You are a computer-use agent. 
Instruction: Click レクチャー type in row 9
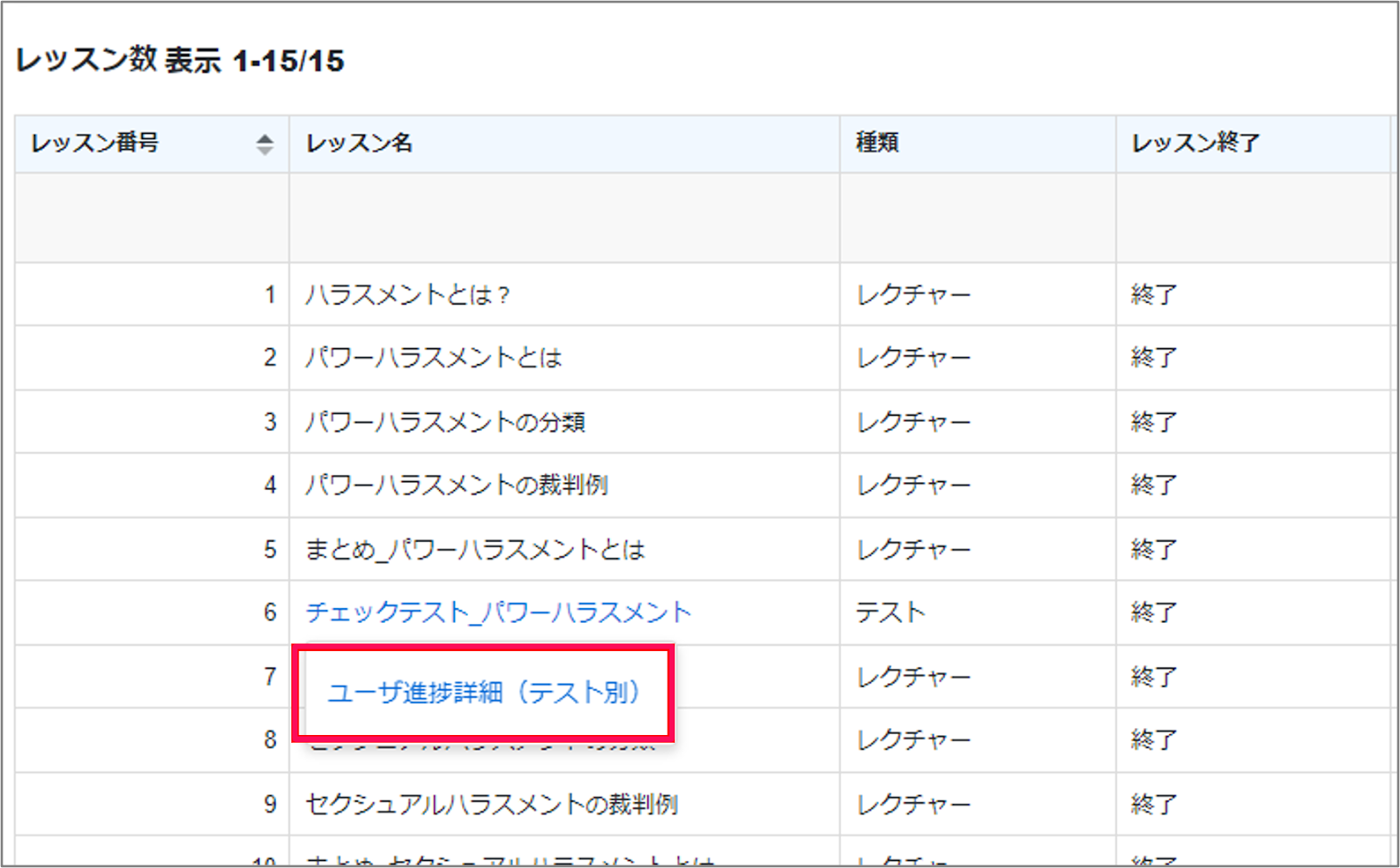pos(913,804)
